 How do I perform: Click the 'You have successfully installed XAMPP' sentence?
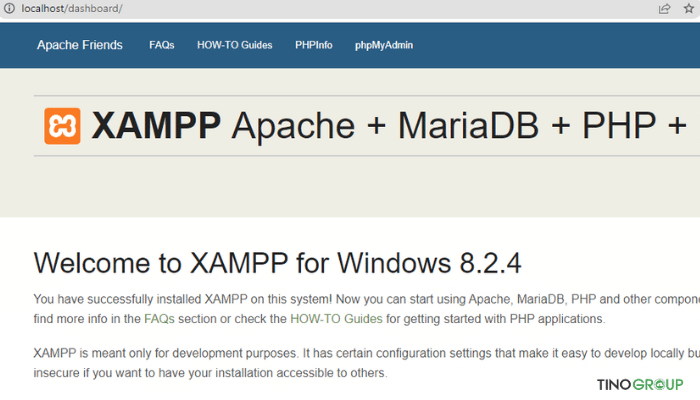pos(183,299)
